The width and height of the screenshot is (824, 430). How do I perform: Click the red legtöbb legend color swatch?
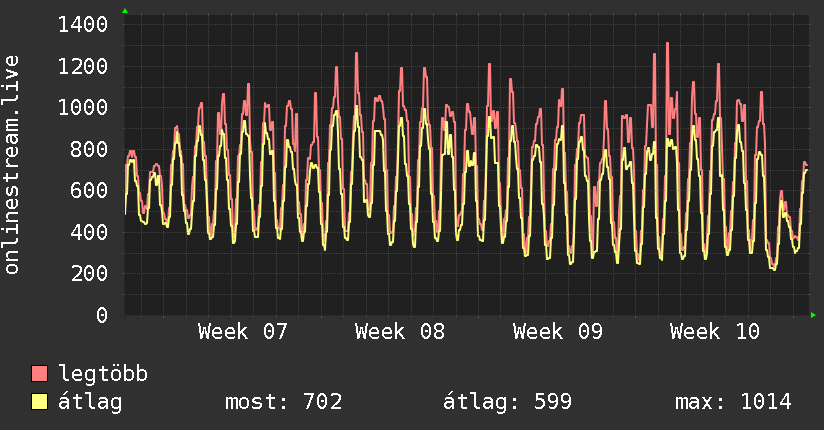pos(40,374)
